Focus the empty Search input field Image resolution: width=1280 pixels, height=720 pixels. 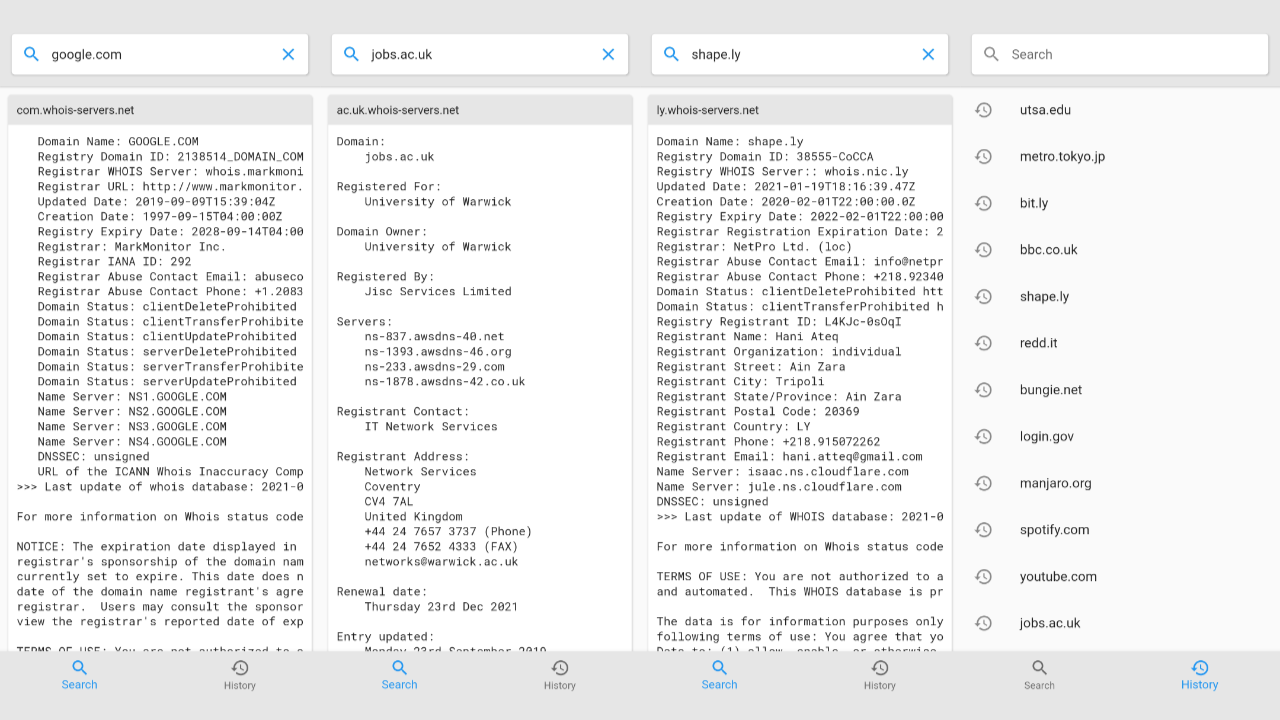(x=1120, y=54)
